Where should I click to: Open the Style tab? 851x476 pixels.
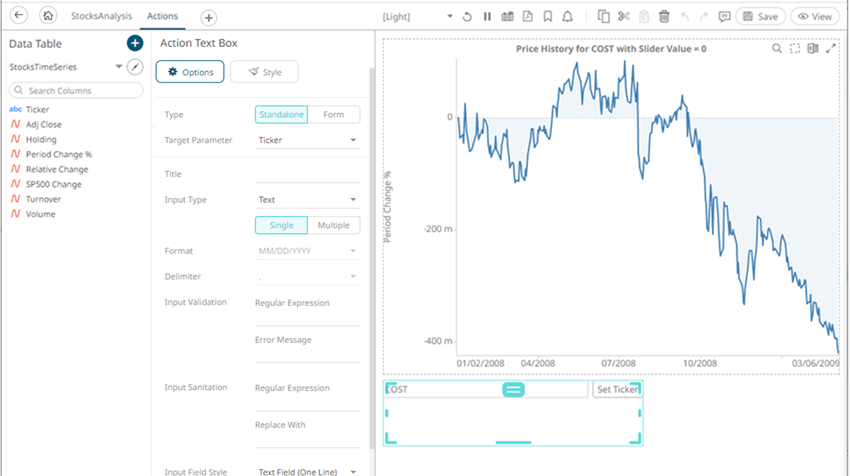pyautogui.click(x=264, y=72)
